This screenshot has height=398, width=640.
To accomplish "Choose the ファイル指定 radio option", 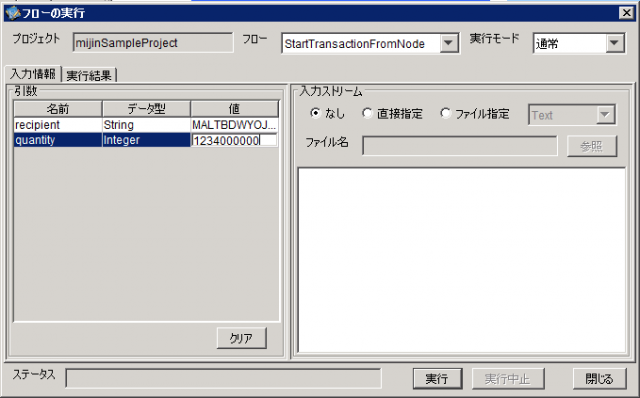I will click(x=445, y=113).
